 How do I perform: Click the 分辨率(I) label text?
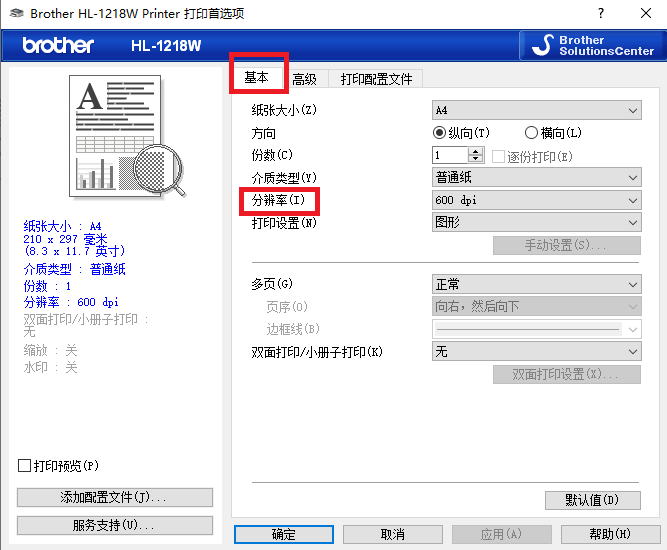pyautogui.click(x=278, y=200)
